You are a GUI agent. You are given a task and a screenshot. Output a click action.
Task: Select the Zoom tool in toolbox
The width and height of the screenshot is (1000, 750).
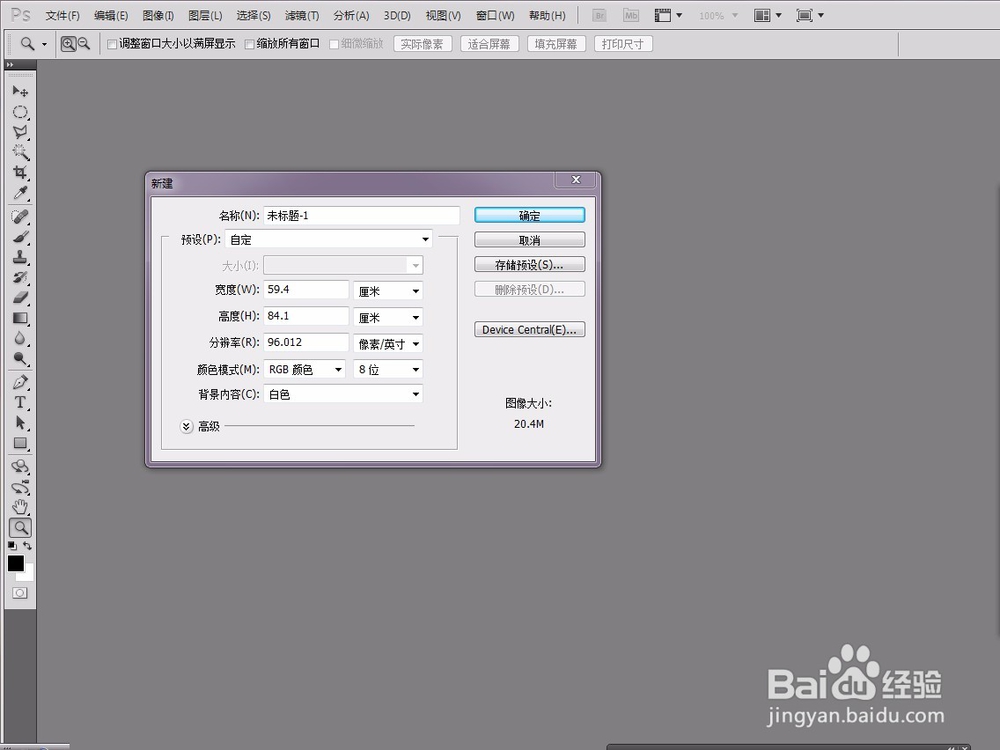pyautogui.click(x=20, y=528)
